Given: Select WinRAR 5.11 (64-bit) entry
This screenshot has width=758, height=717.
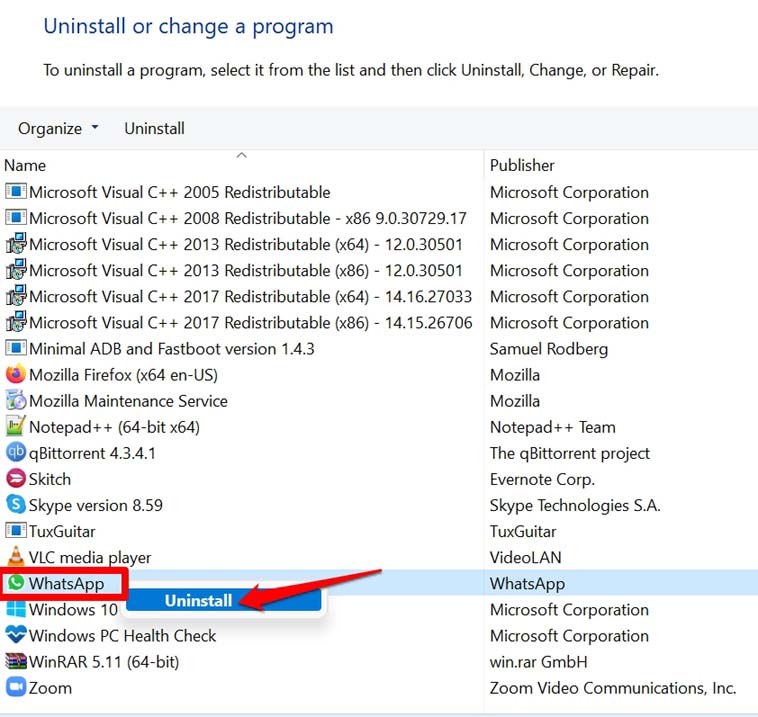Looking at the screenshot, I should 104,662.
